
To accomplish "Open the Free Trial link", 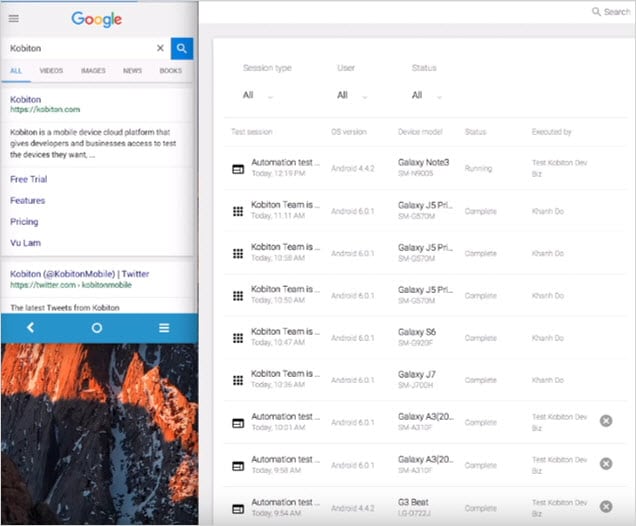I will tap(27, 179).
